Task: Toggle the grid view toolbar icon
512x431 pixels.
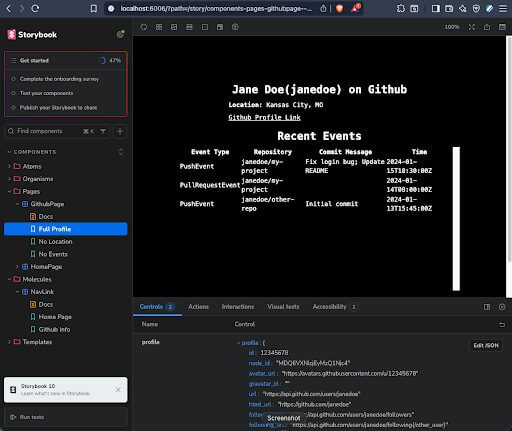Action: (159, 27)
